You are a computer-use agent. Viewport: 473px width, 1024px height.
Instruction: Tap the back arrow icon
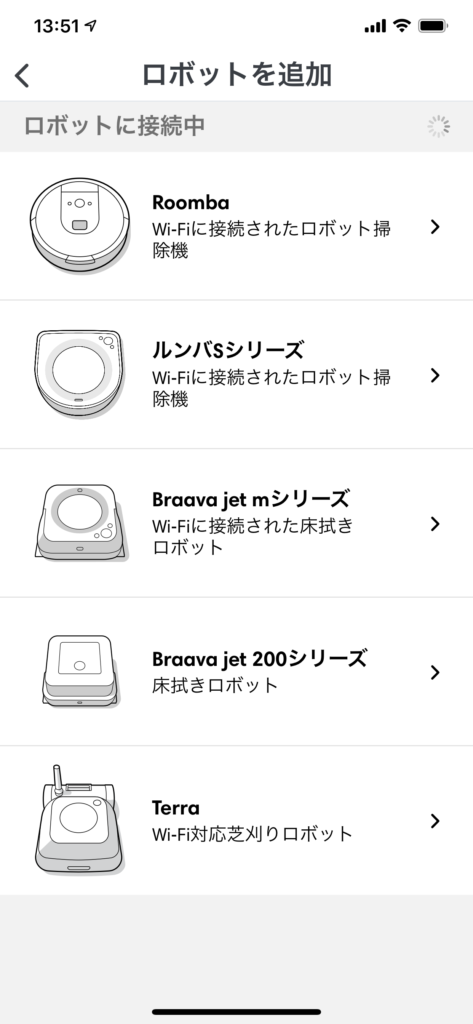pyautogui.click(x=22, y=76)
